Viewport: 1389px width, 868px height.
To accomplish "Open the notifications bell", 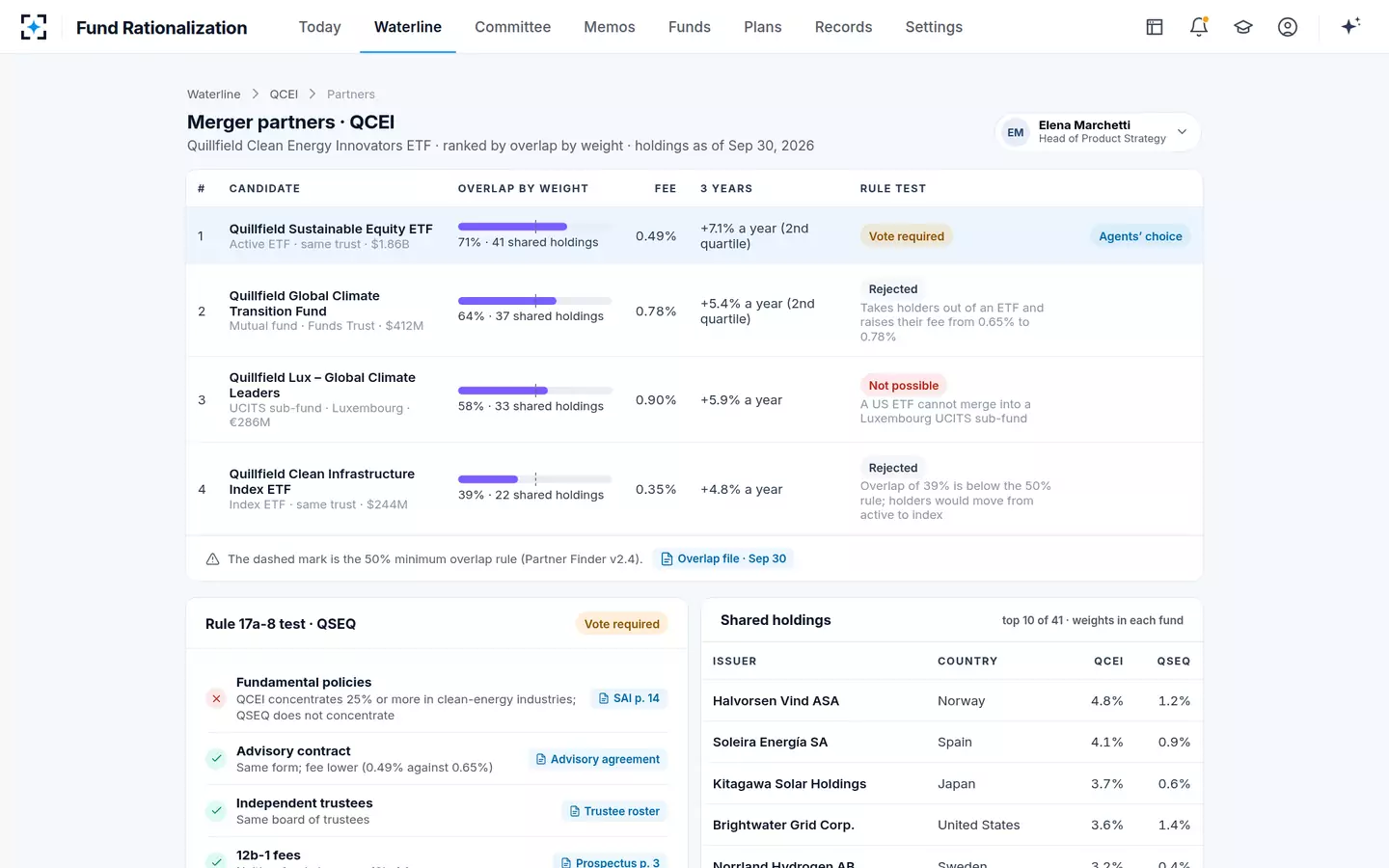I will [x=1199, y=27].
